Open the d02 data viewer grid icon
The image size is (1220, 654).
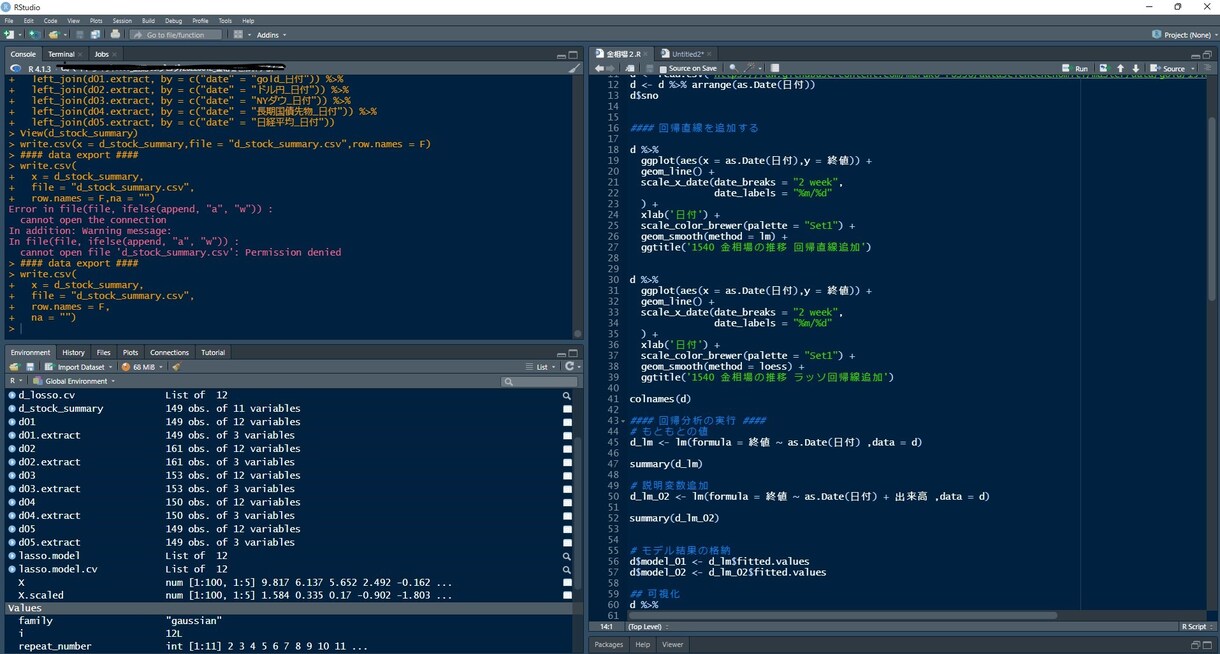pos(567,449)
